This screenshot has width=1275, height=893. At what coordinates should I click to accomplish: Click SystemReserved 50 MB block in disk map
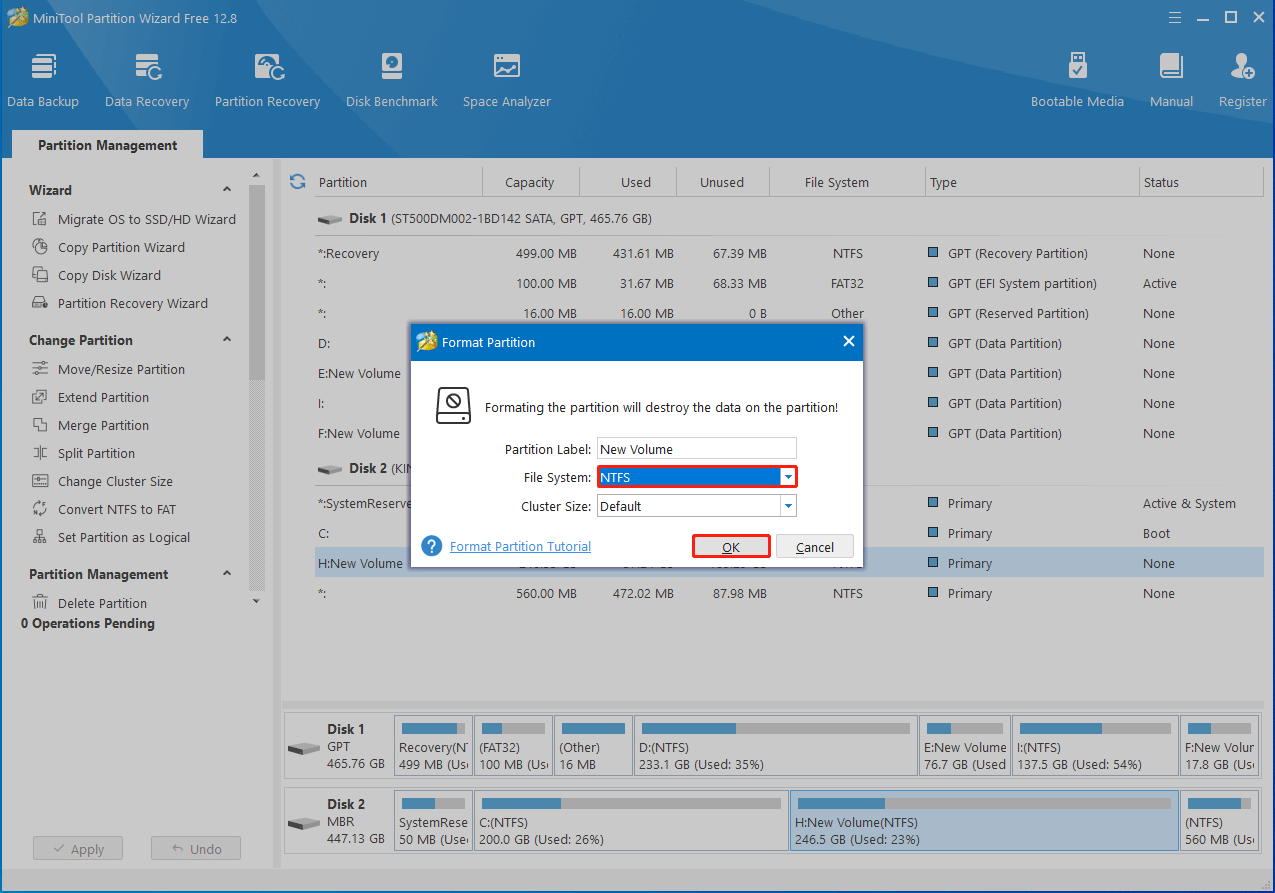pos(433,820)
